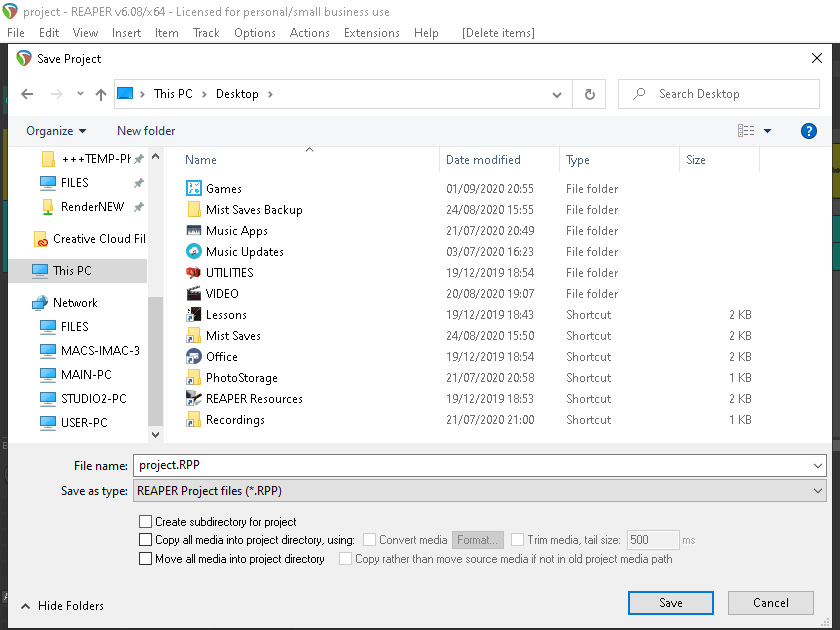Toggle the Convert media checkbox
Screen dimensions: 840x630
[x=369, y=539]
